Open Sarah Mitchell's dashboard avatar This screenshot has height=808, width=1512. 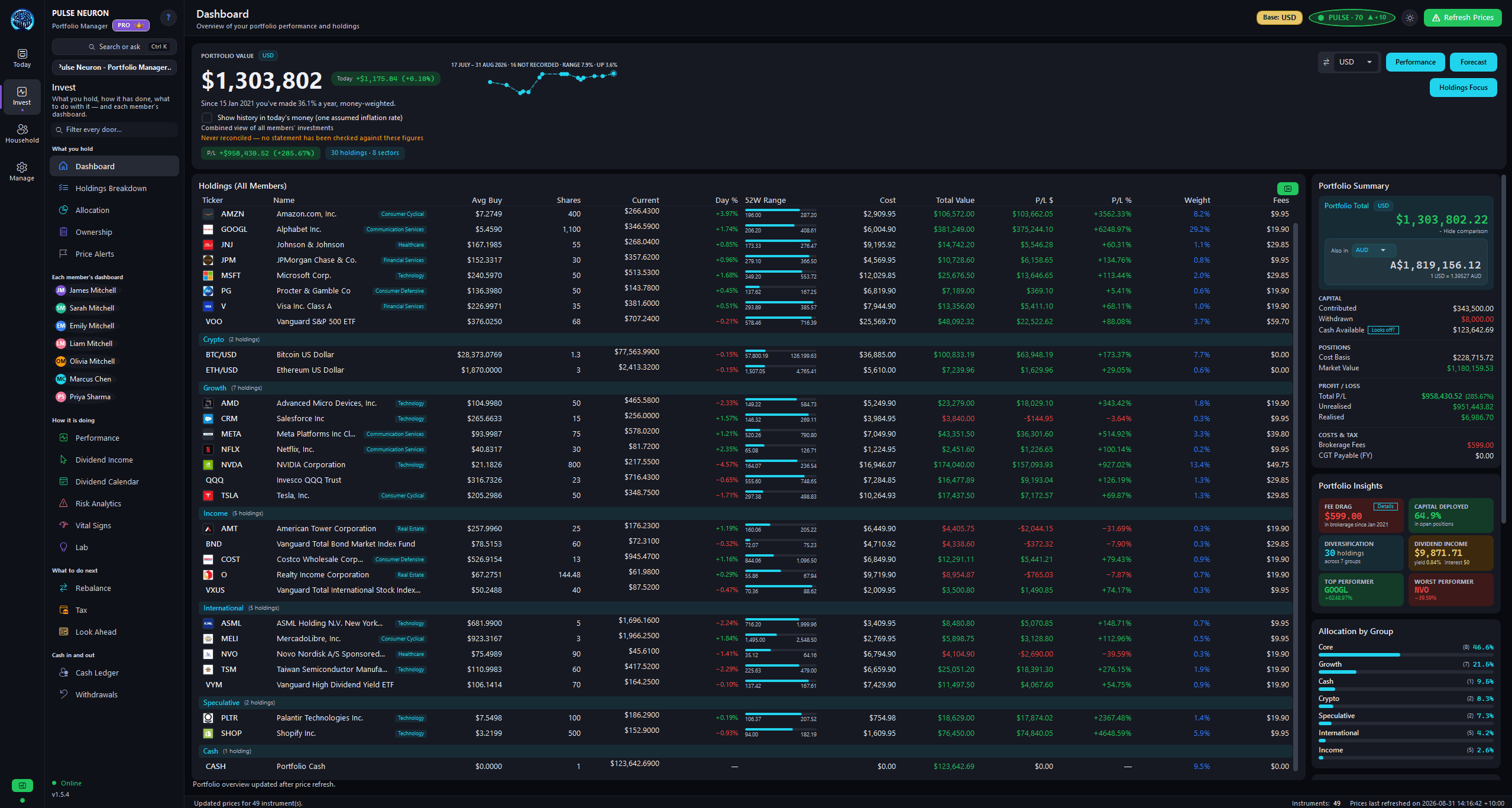tap(60, 308)
